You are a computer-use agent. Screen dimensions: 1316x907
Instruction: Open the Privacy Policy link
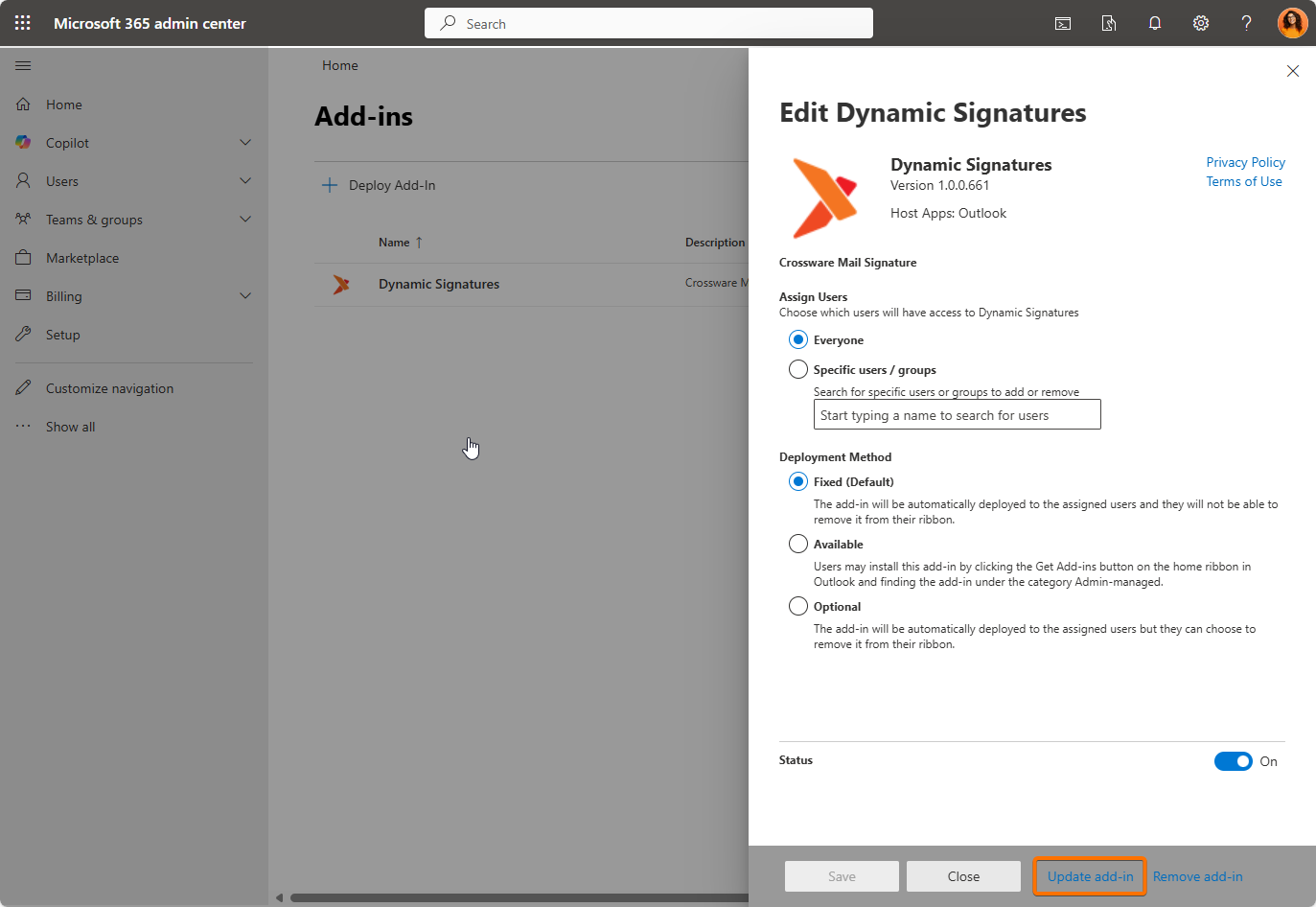tap(1245, 162)
